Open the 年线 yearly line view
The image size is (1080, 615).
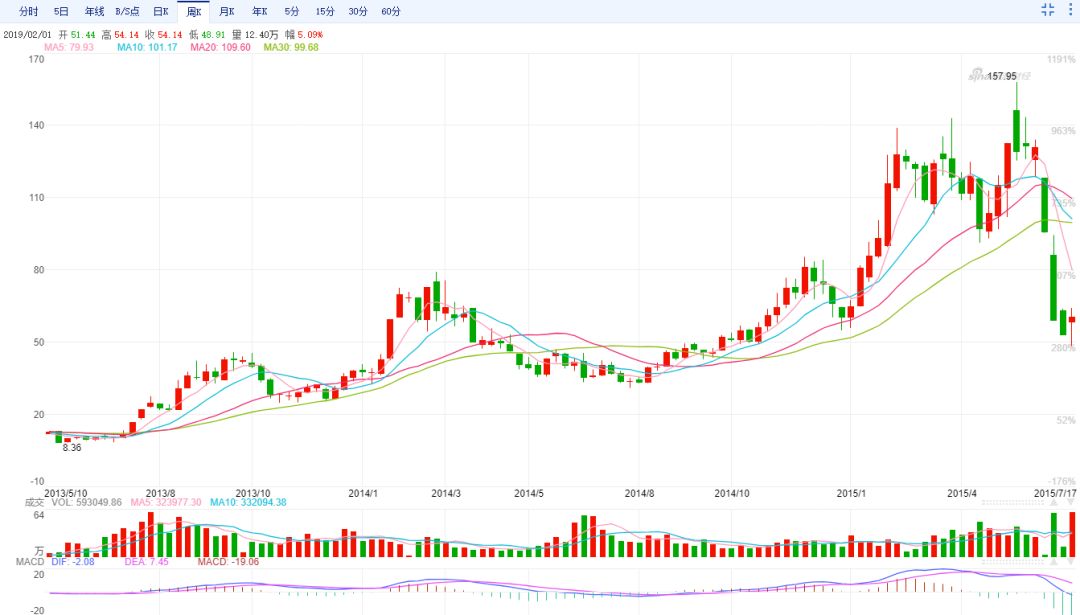[94, 12]
